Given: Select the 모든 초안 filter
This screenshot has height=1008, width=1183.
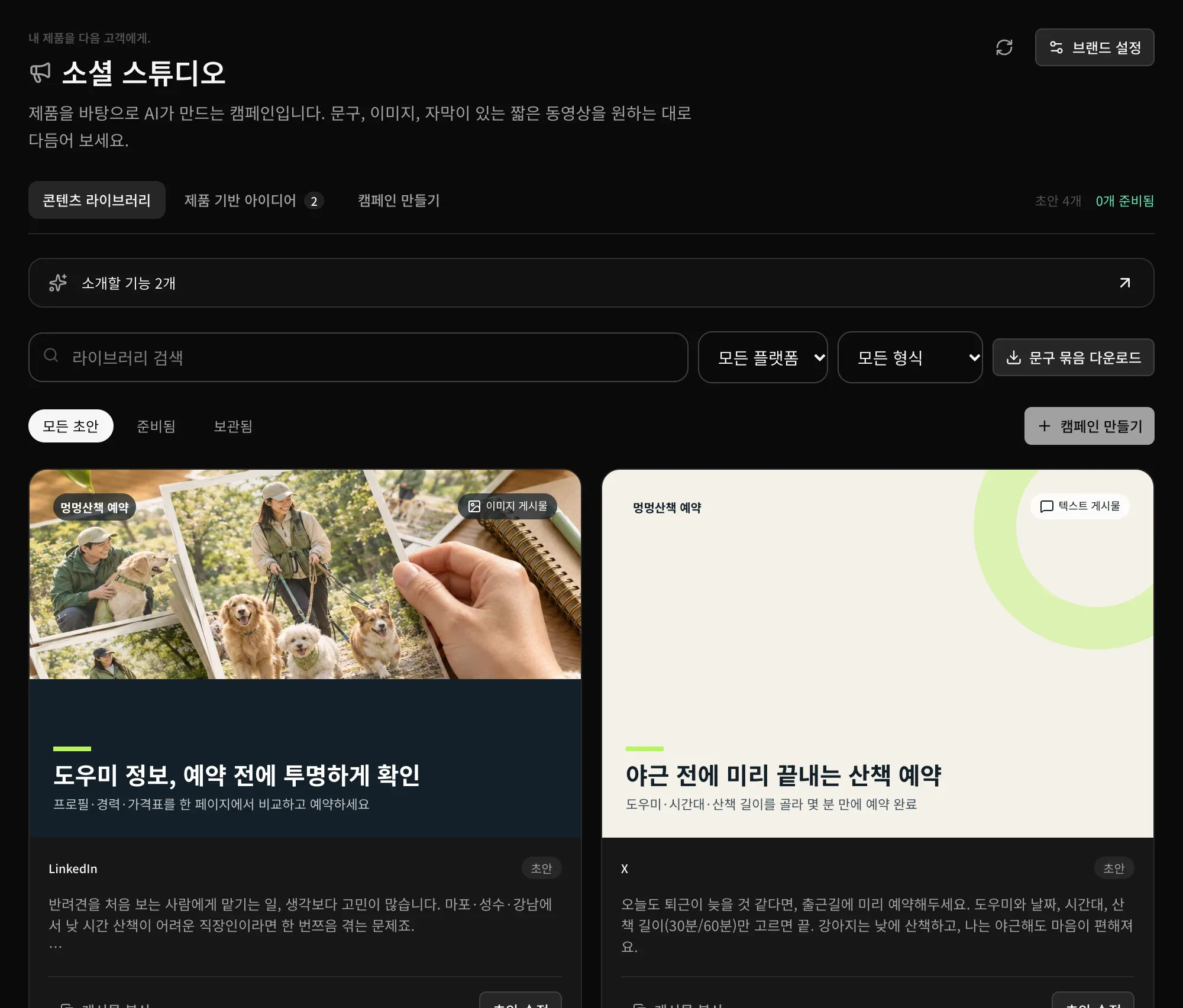Looking at the screenshot, I should (x=70, y=426).
